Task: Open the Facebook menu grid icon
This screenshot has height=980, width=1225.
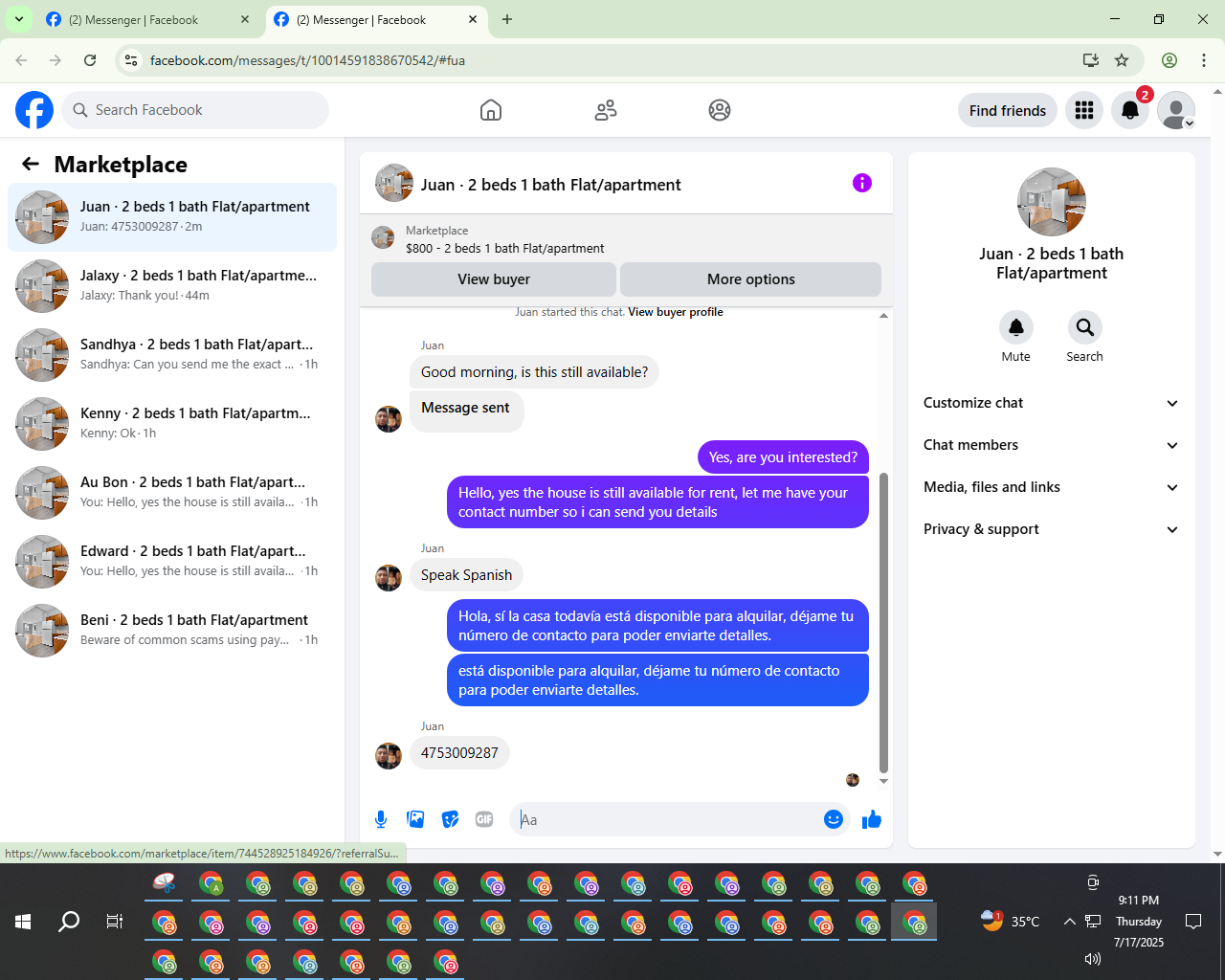Action: click(1084, 110)
